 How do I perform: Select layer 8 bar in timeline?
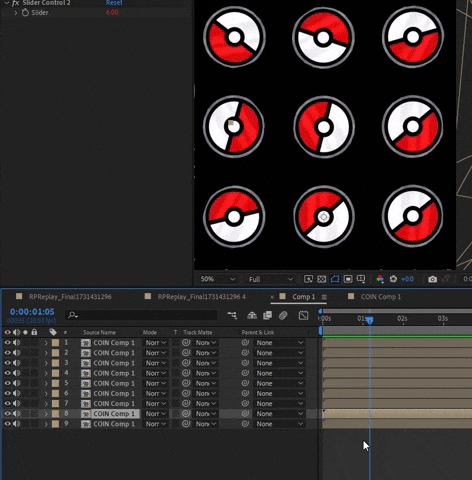pyautogui.click(x=397, y=414)
